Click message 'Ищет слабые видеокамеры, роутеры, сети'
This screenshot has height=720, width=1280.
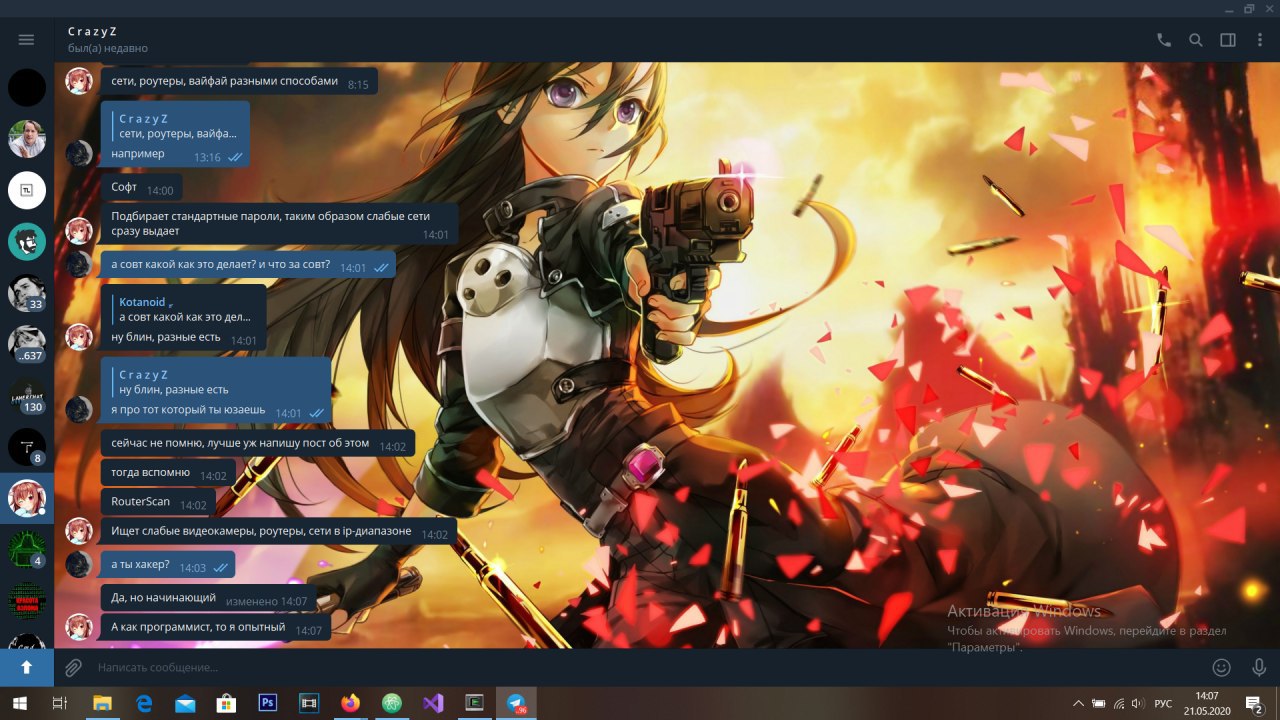coord(278,532)
